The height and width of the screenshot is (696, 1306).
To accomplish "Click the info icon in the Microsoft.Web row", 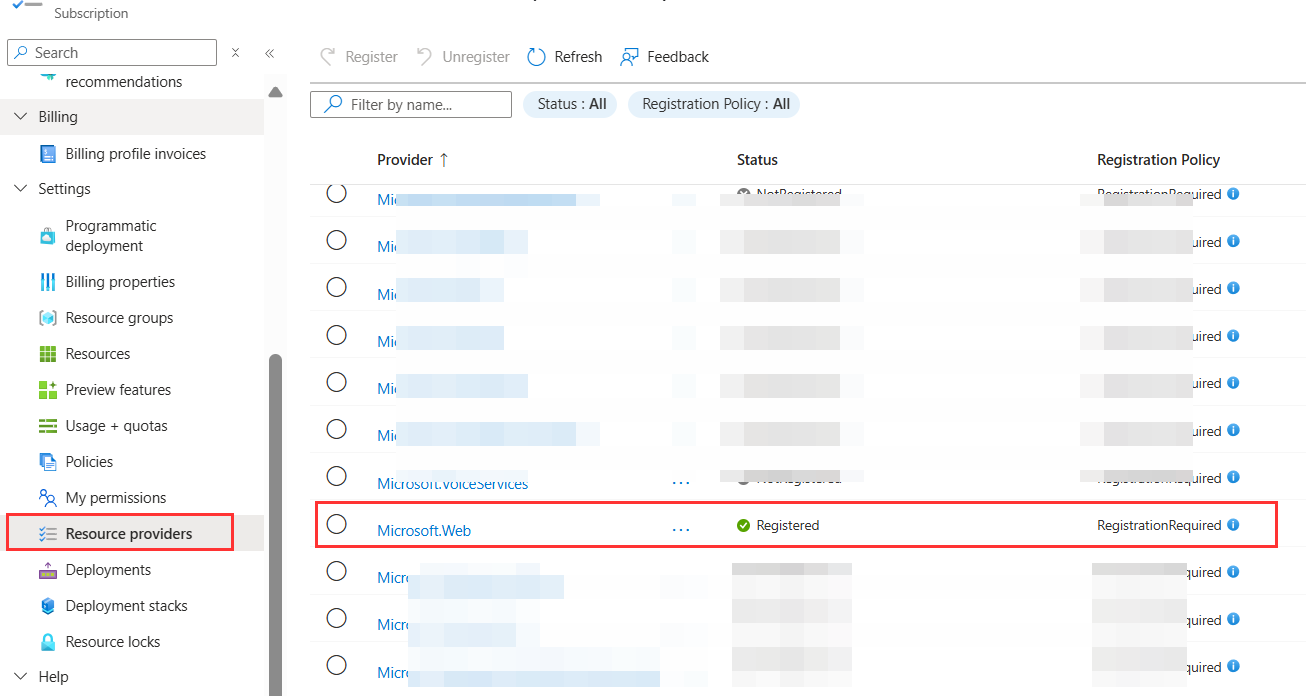I will click(1233, 525).
